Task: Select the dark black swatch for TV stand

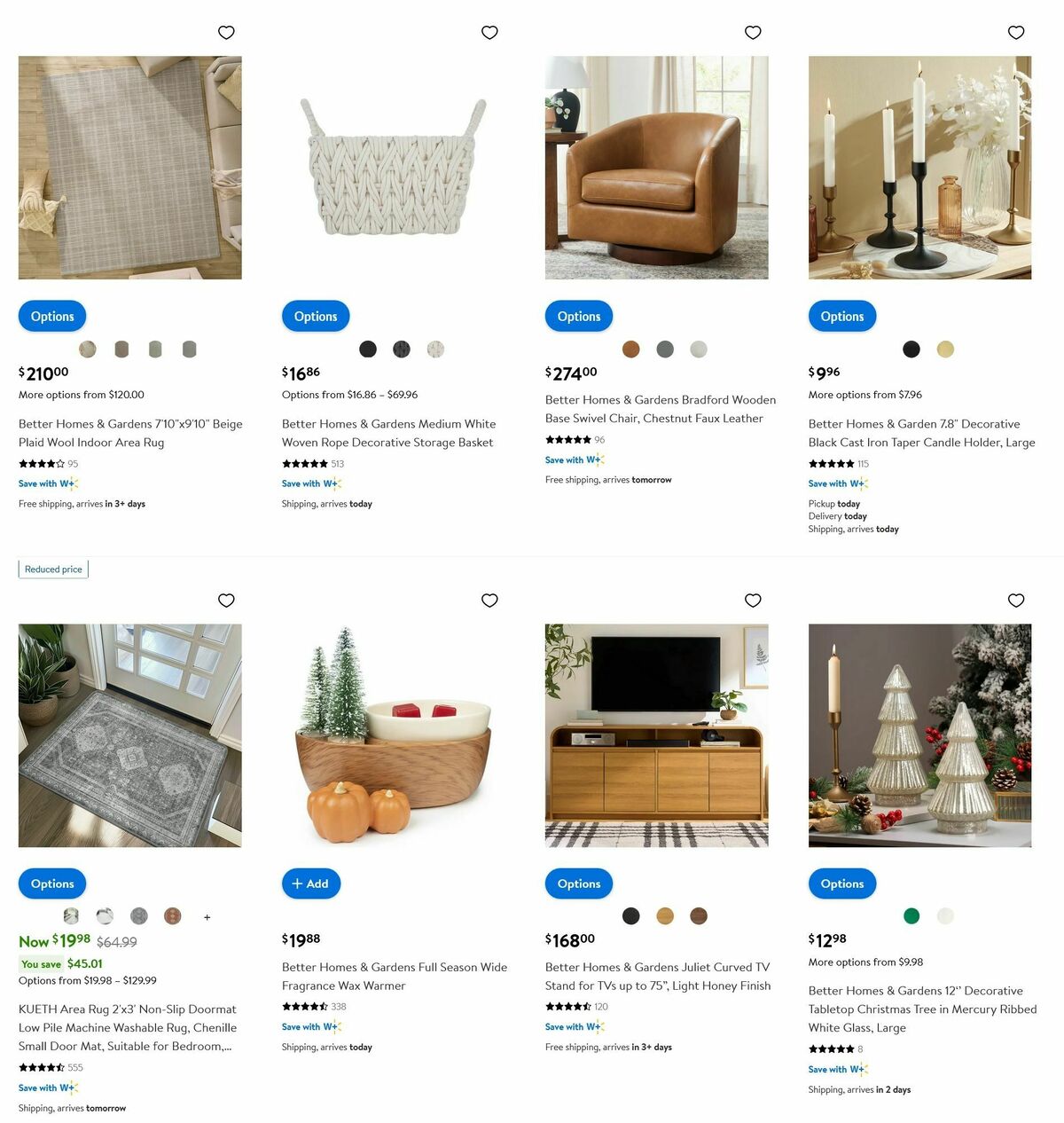Action: tap(631, 916)
